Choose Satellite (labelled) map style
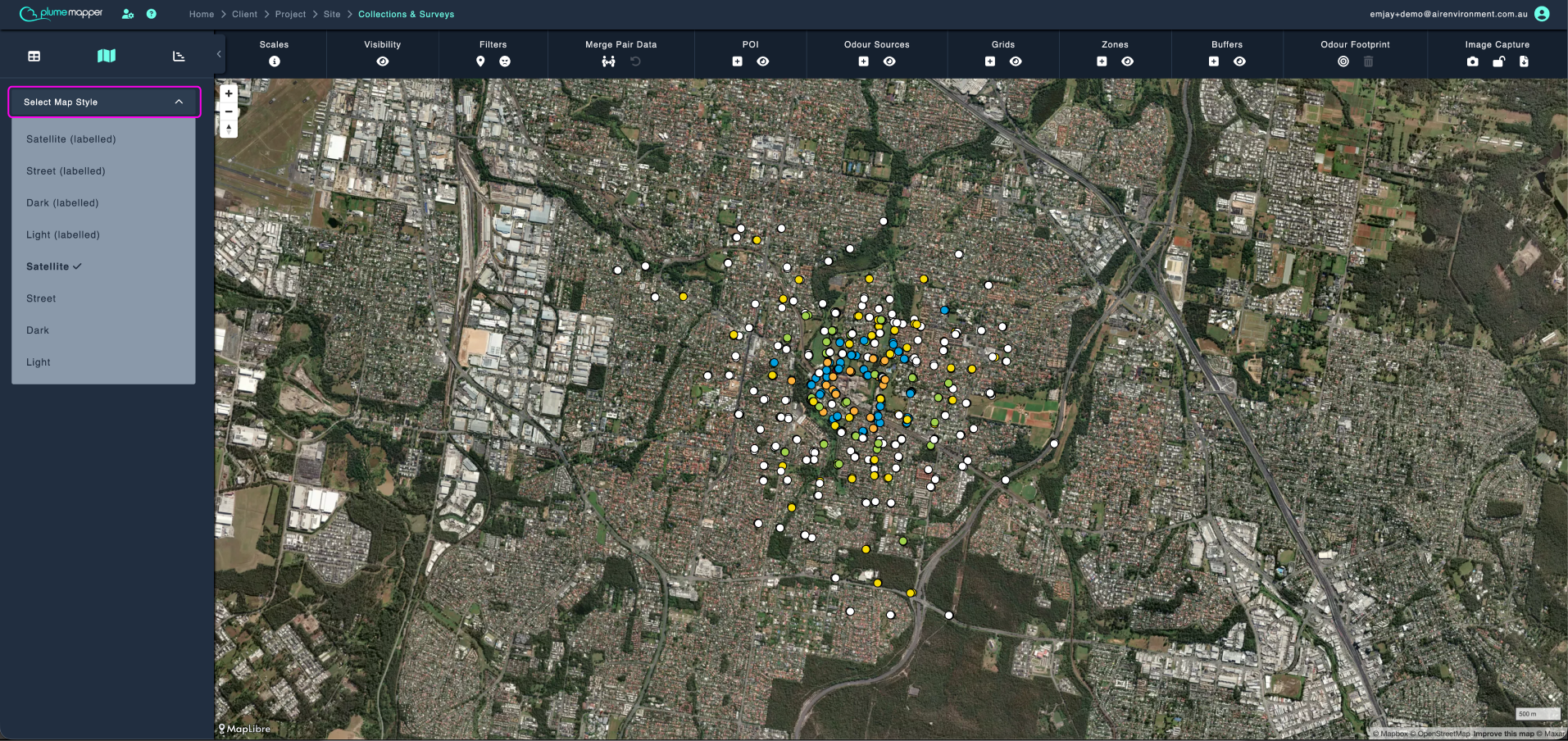Screen dimensions: 1568x741 [x=103, y=139]
